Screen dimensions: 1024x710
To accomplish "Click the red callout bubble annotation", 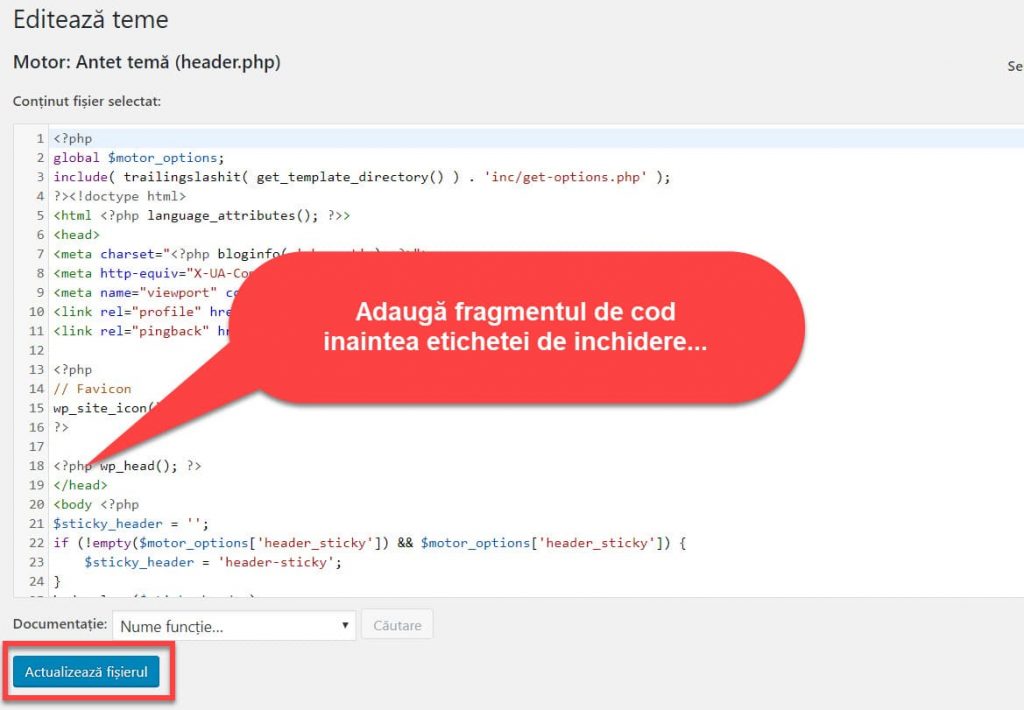I will pos(515,327).
